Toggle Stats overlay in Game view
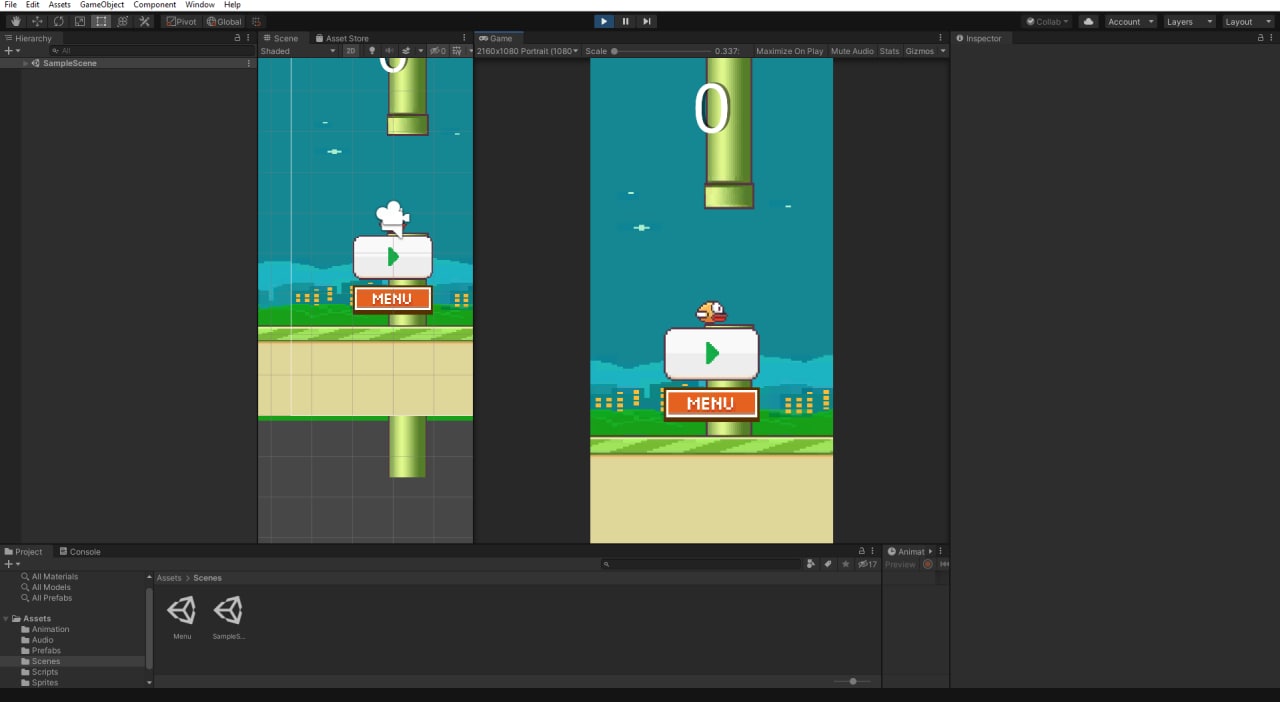The height and width of the screenshot is (702, 1280). tap(889, 51)
